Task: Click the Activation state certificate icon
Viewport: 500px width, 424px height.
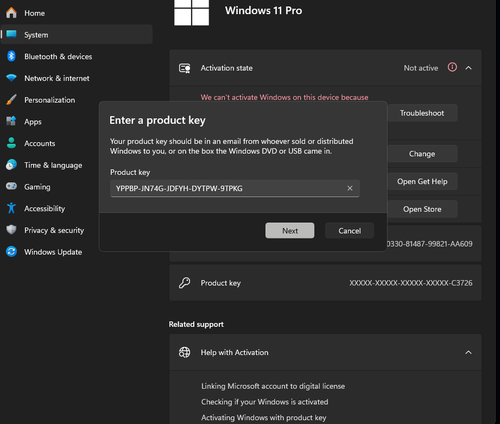Action: pos(185,68)
